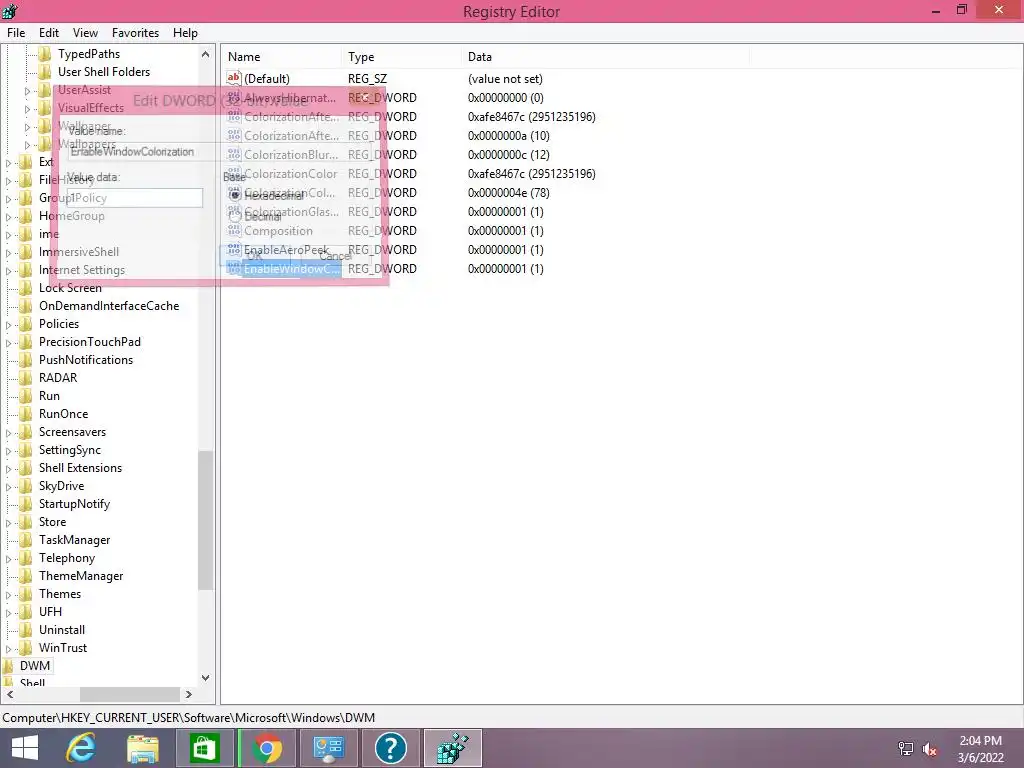Viewport: 1024px width, 768px height.
Task: Expand the Screensavers key
Action: click(x=8, y=432)
